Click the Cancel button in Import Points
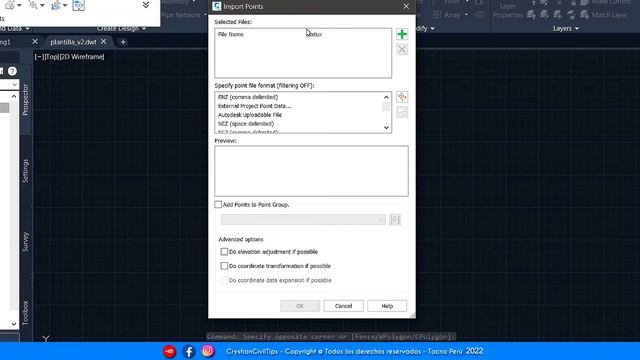The width and height of the screenshot is (640, 360). pyautogui.click(x=343, y=306)
